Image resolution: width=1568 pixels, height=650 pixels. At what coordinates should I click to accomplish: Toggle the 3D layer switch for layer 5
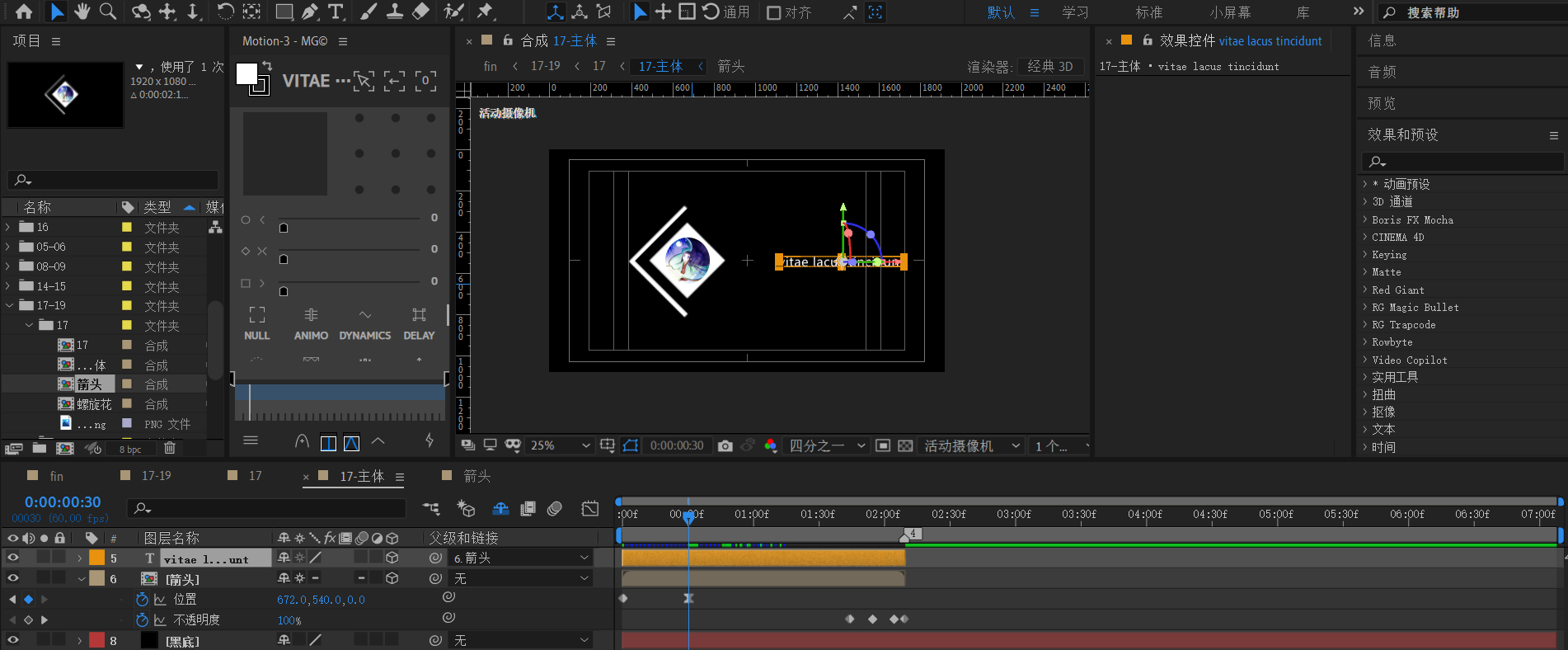click(x=392, y=558)
